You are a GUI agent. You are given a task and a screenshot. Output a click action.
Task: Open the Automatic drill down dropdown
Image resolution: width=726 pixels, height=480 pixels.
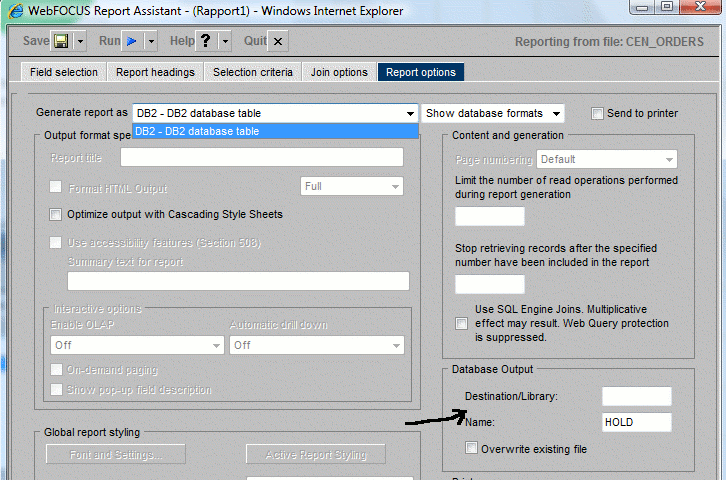(317, 345)
